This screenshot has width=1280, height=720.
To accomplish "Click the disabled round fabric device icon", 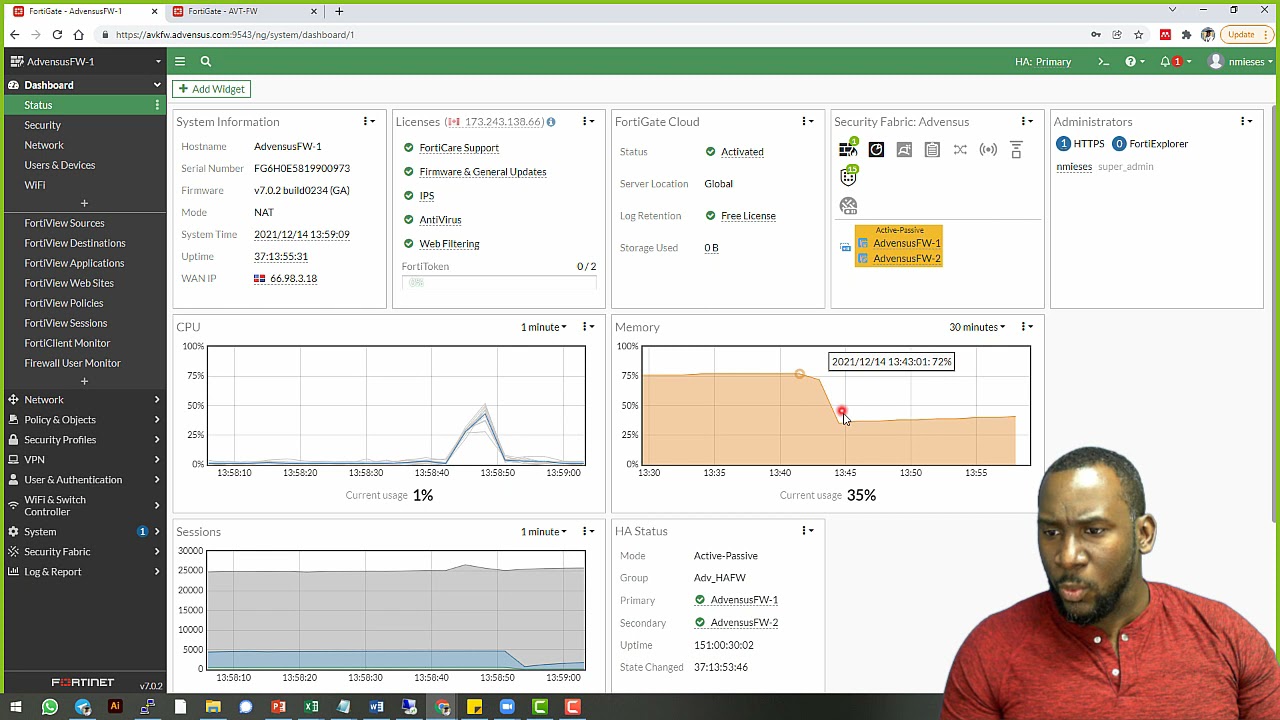I will pyautogui.click(x=848, y=205).
